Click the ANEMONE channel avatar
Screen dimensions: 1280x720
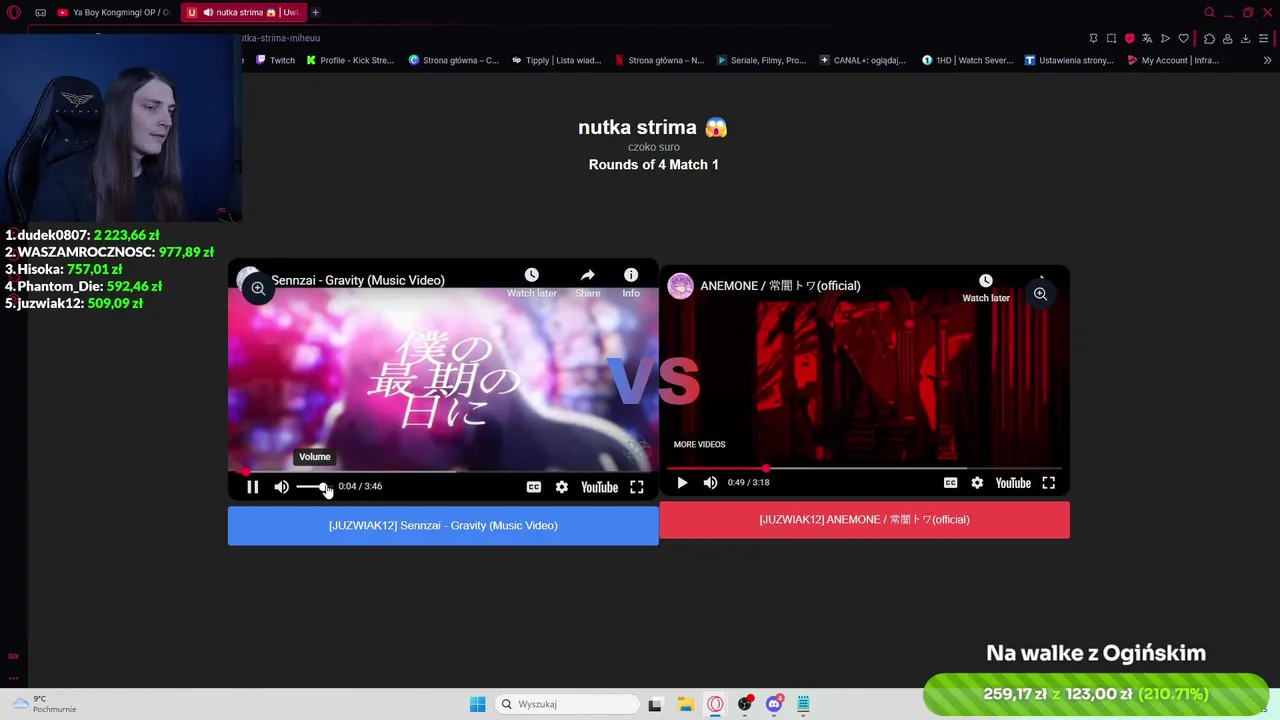pyautogui.click(x=680, y=286)
